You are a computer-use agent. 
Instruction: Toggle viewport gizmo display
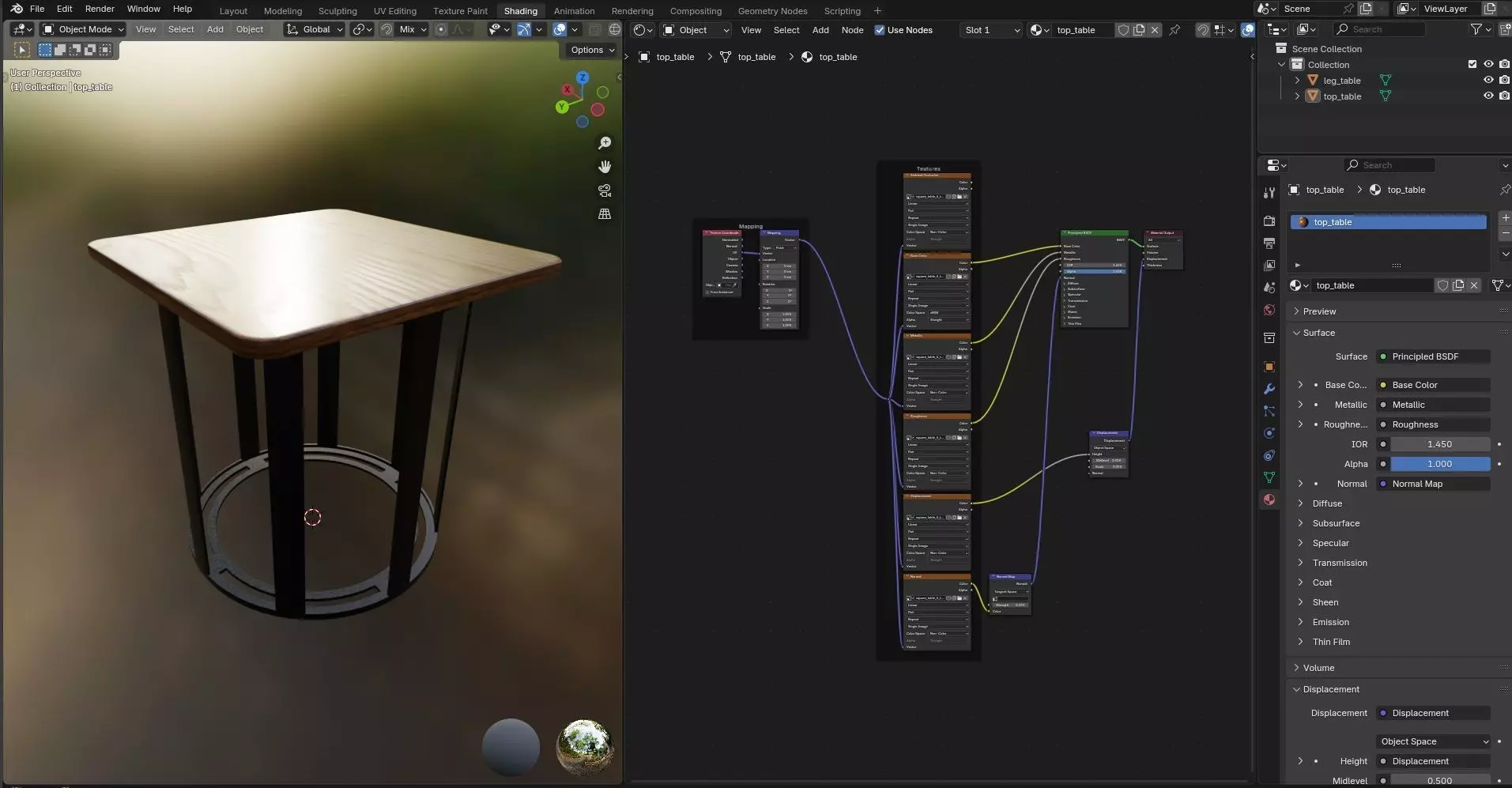point(524,29)
